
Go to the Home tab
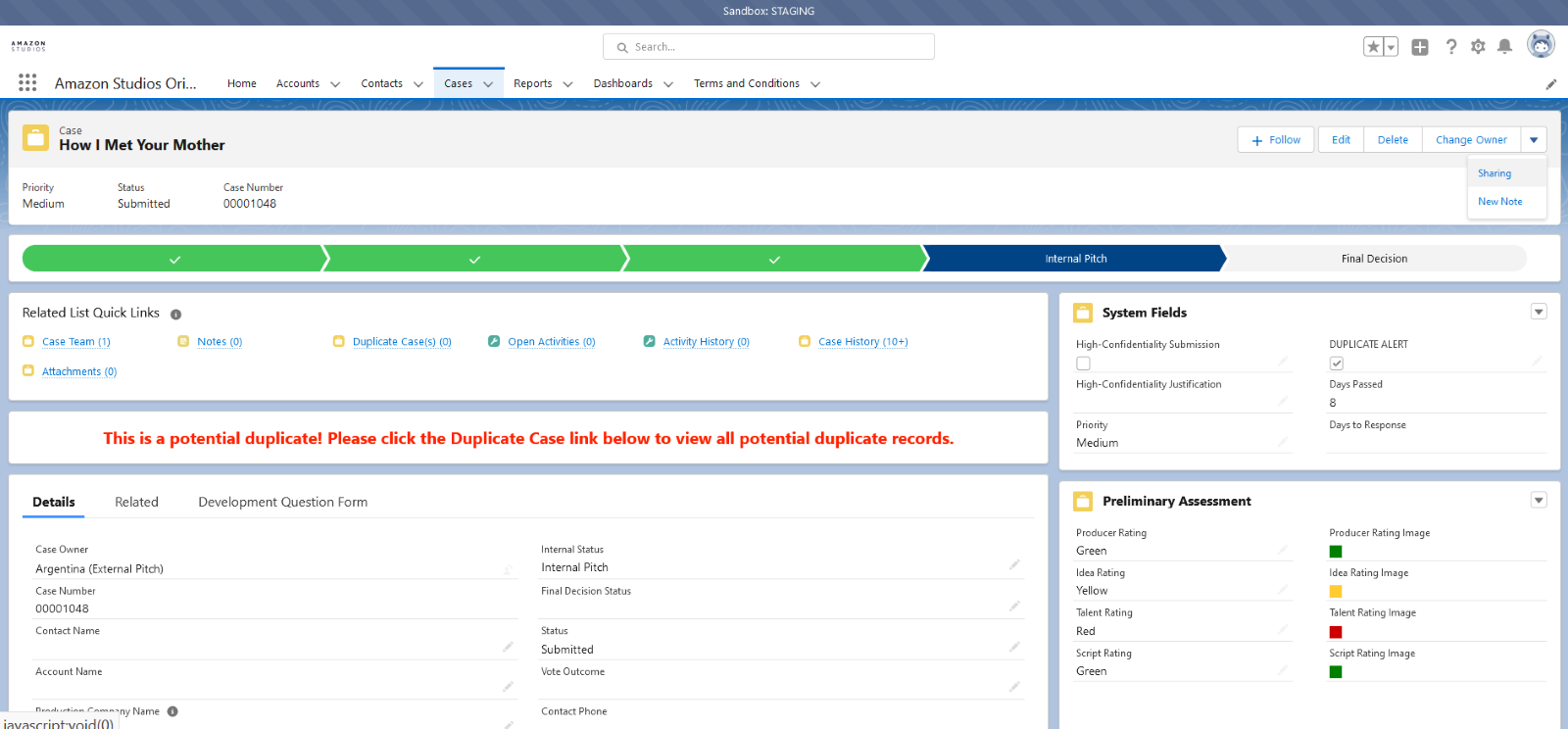242,83
